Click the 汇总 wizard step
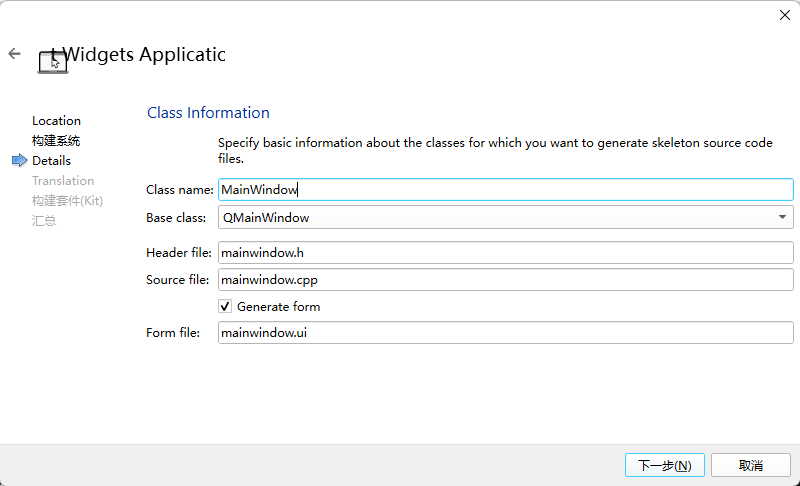Viewport: 800px width, 486px height. point(44,221)
